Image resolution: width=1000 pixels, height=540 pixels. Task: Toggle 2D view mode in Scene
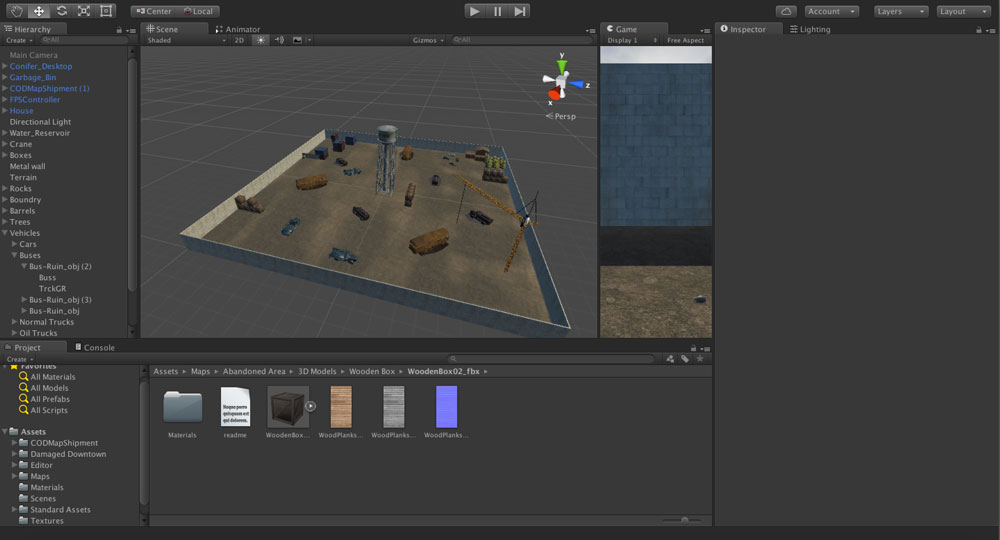click(240, 40)
